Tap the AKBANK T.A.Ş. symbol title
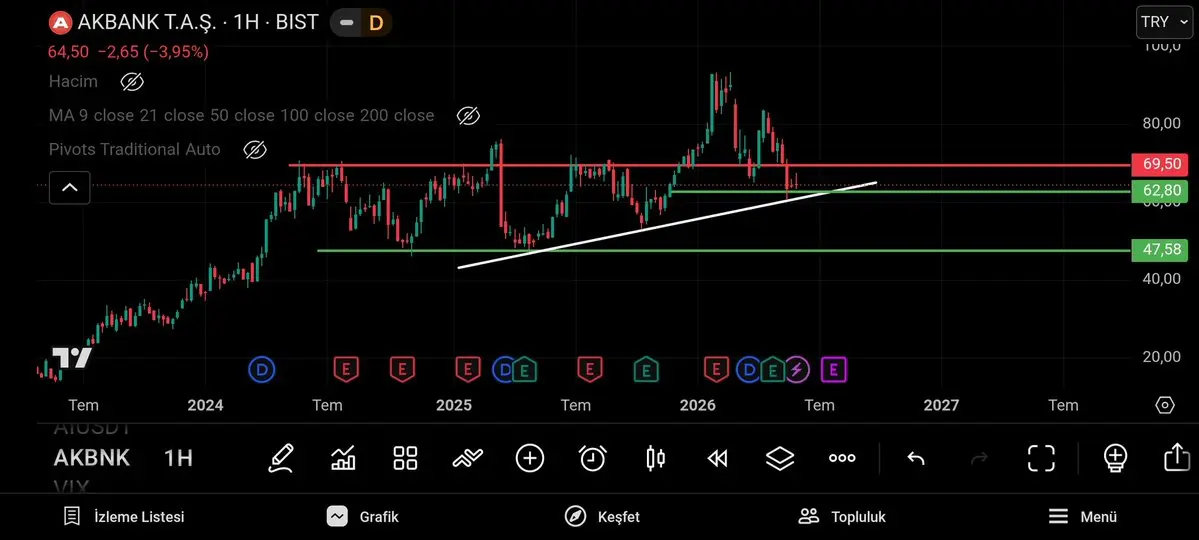This screenshot has height=540, width=1199. point(150,22)
